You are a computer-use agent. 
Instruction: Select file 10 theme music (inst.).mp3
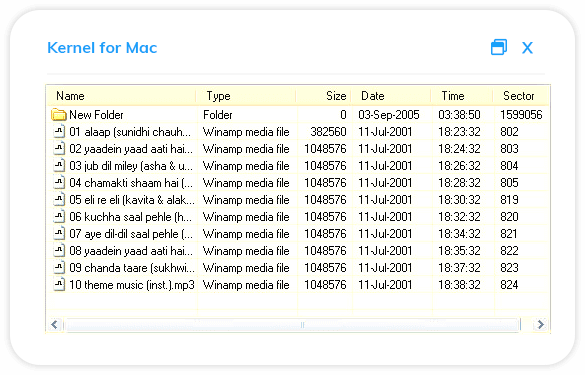tap(132, 285)
